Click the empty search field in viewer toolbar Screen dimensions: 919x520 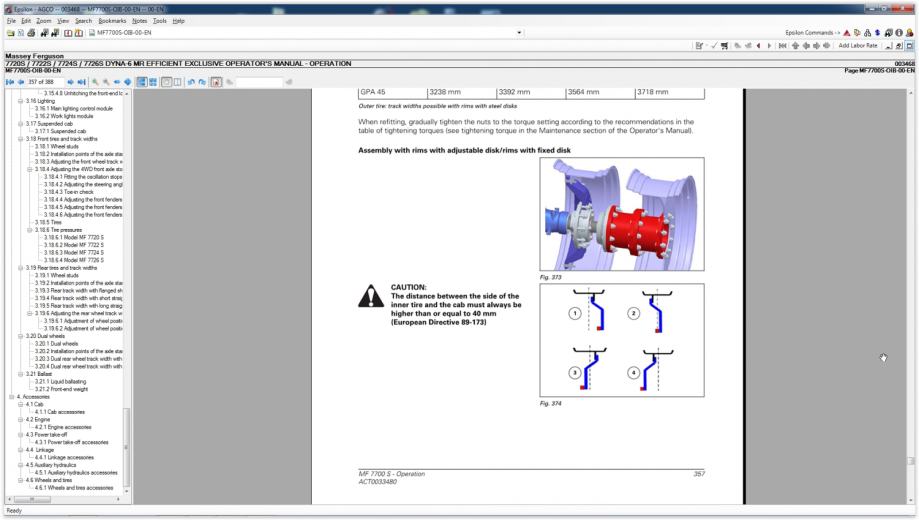point(259,82)
